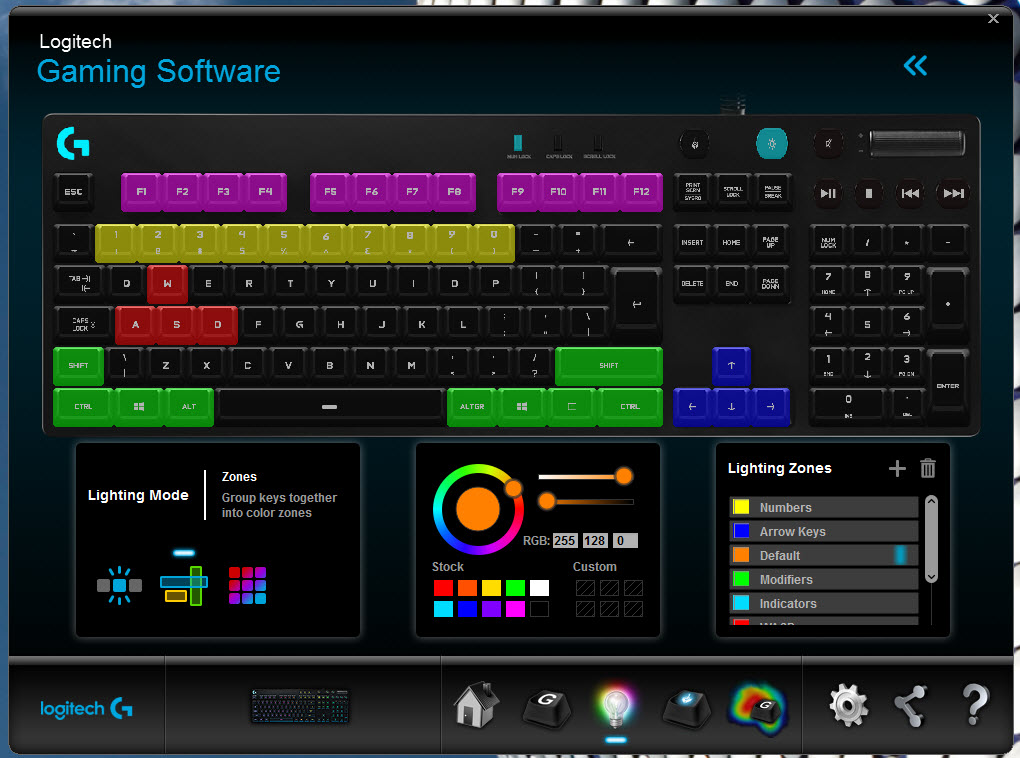Viewport: 1020px width, 758px height.
Task: Select the Modifiers lighting zone
Action: pyautogui.click(x=824, y=580)
